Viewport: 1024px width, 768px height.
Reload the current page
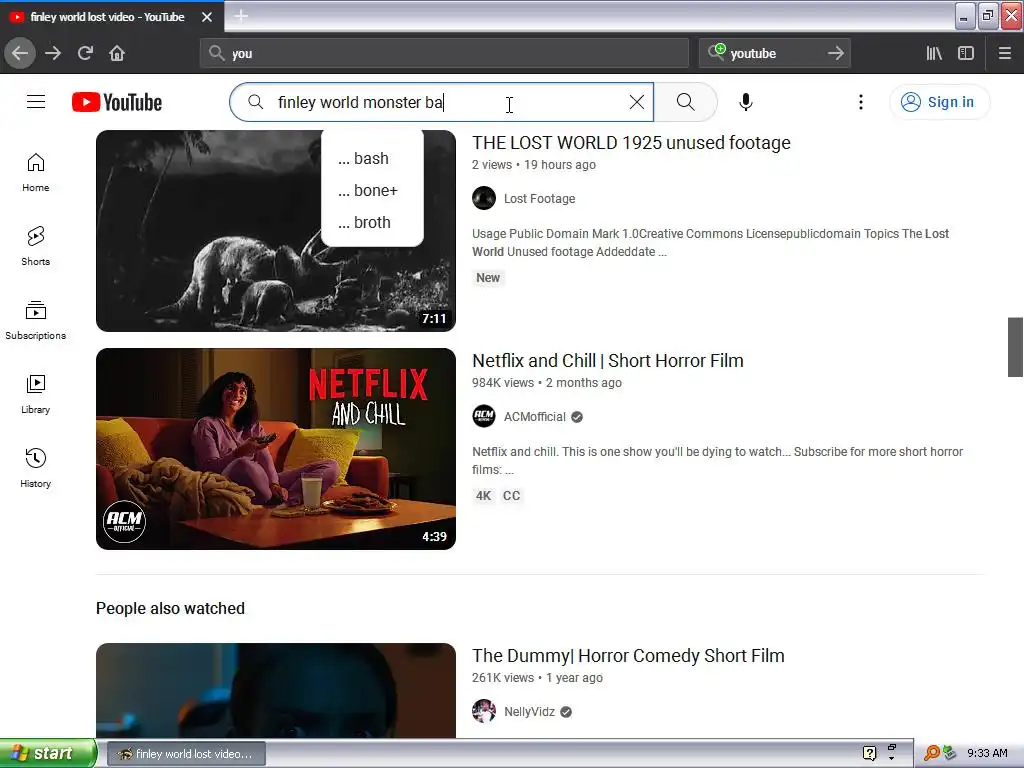coord(85,53)
